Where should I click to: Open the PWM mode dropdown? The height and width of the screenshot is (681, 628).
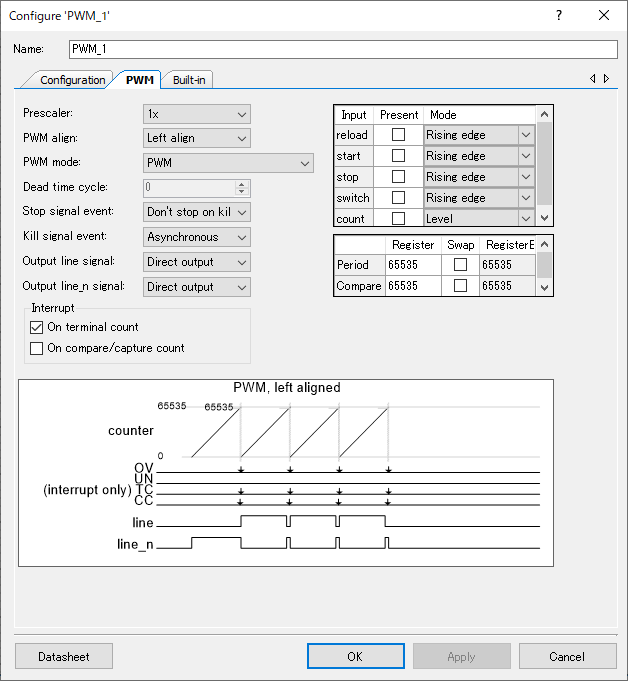pyautogui.click(x=228, y=163)
